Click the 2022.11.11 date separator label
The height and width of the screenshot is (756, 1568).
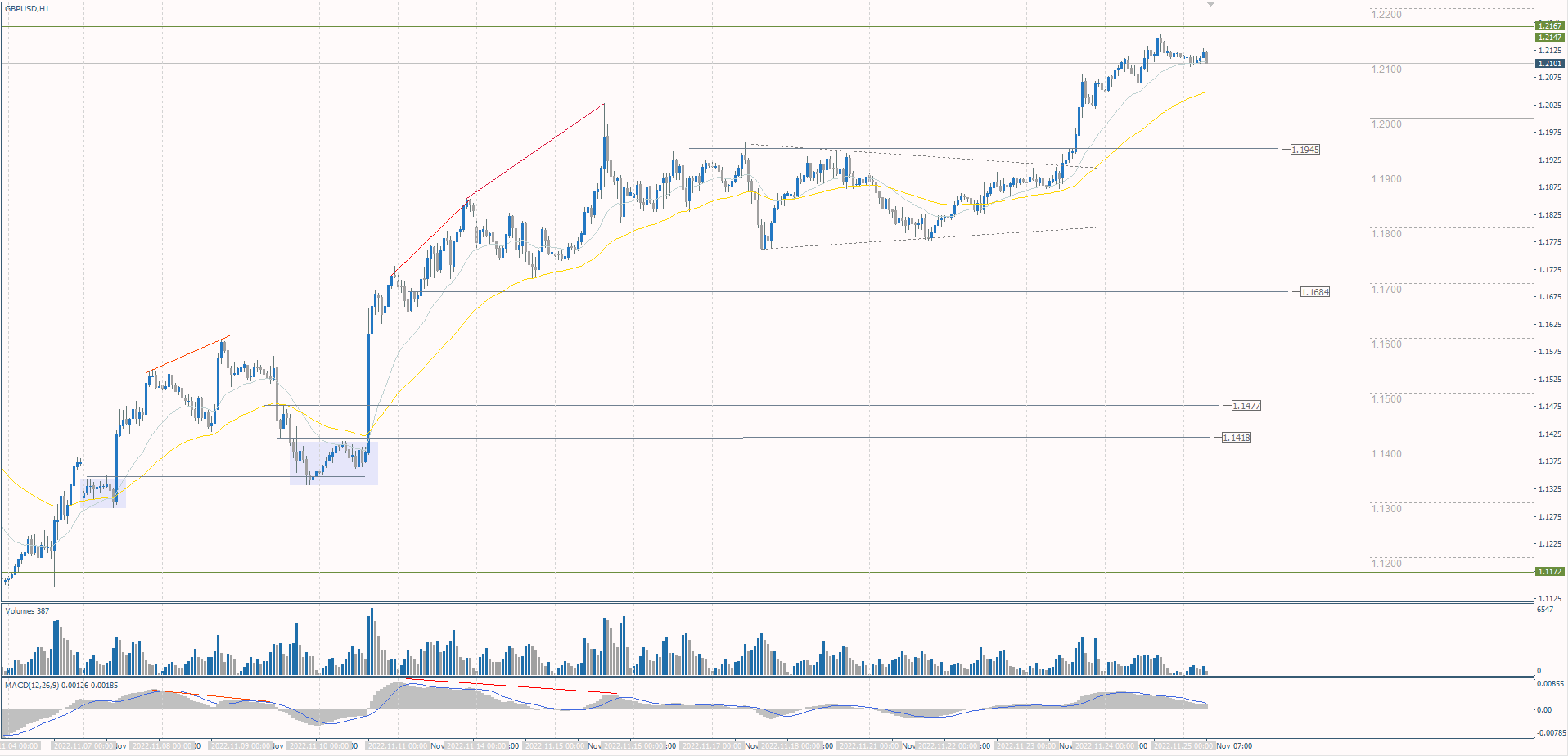pyautogui.click(x=398, y=746)
